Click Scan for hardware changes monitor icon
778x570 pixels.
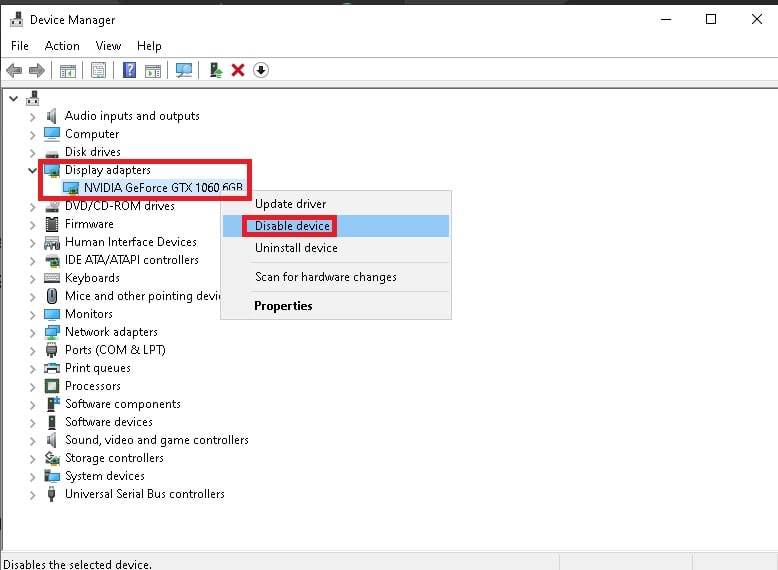pyautogui.click(x=184, y=70)
